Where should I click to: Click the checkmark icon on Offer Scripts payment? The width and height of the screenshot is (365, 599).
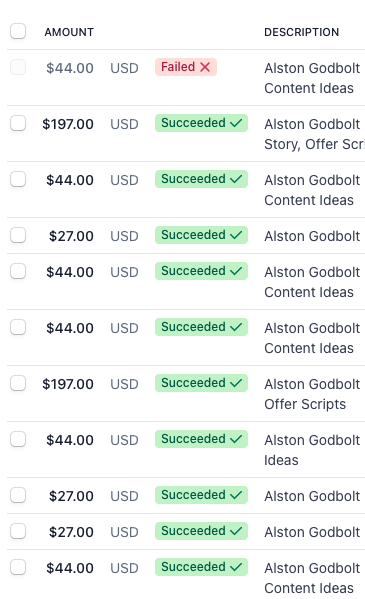[x=236, y=383]
